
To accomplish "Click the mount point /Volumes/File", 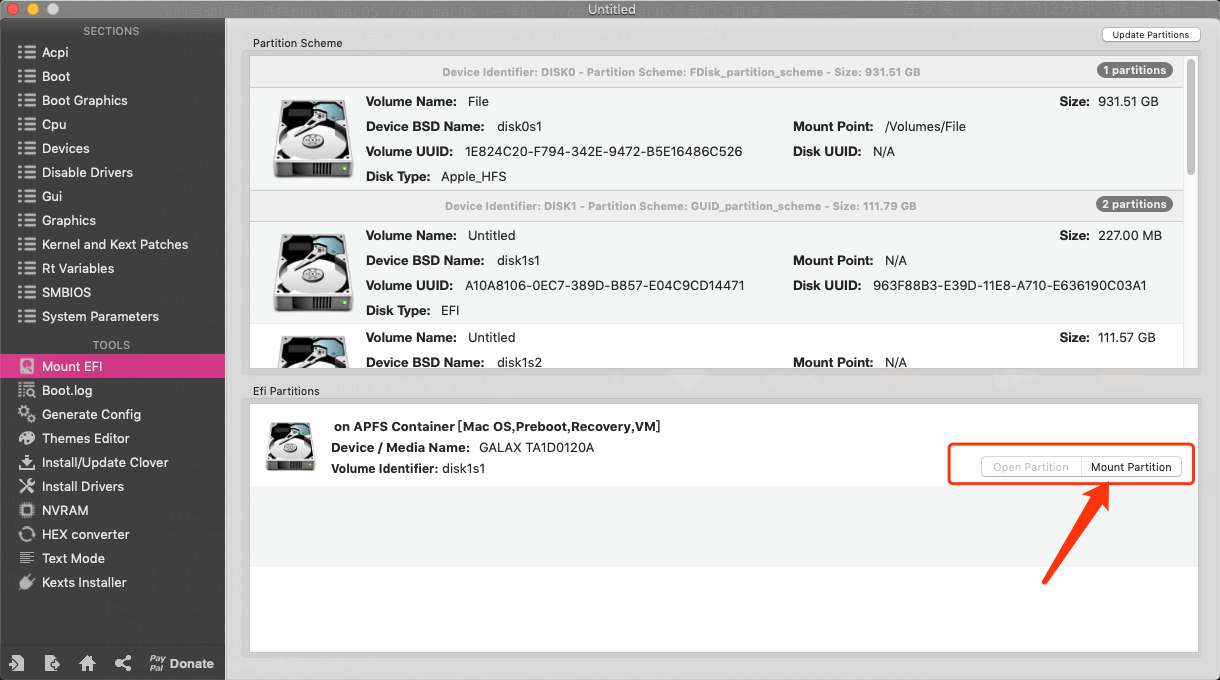I will (925, 127).
